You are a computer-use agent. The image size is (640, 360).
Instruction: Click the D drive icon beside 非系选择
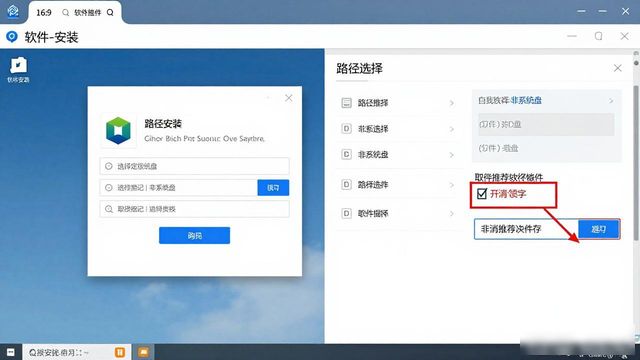tap(346, 129)
